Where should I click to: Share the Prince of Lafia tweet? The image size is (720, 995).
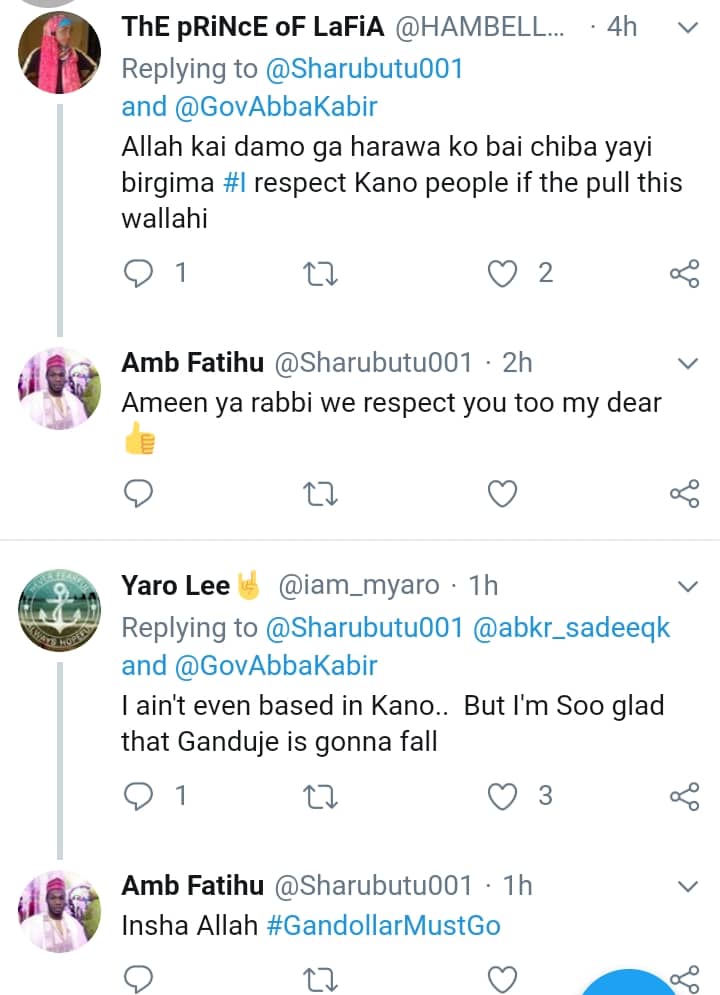[684, 273]
